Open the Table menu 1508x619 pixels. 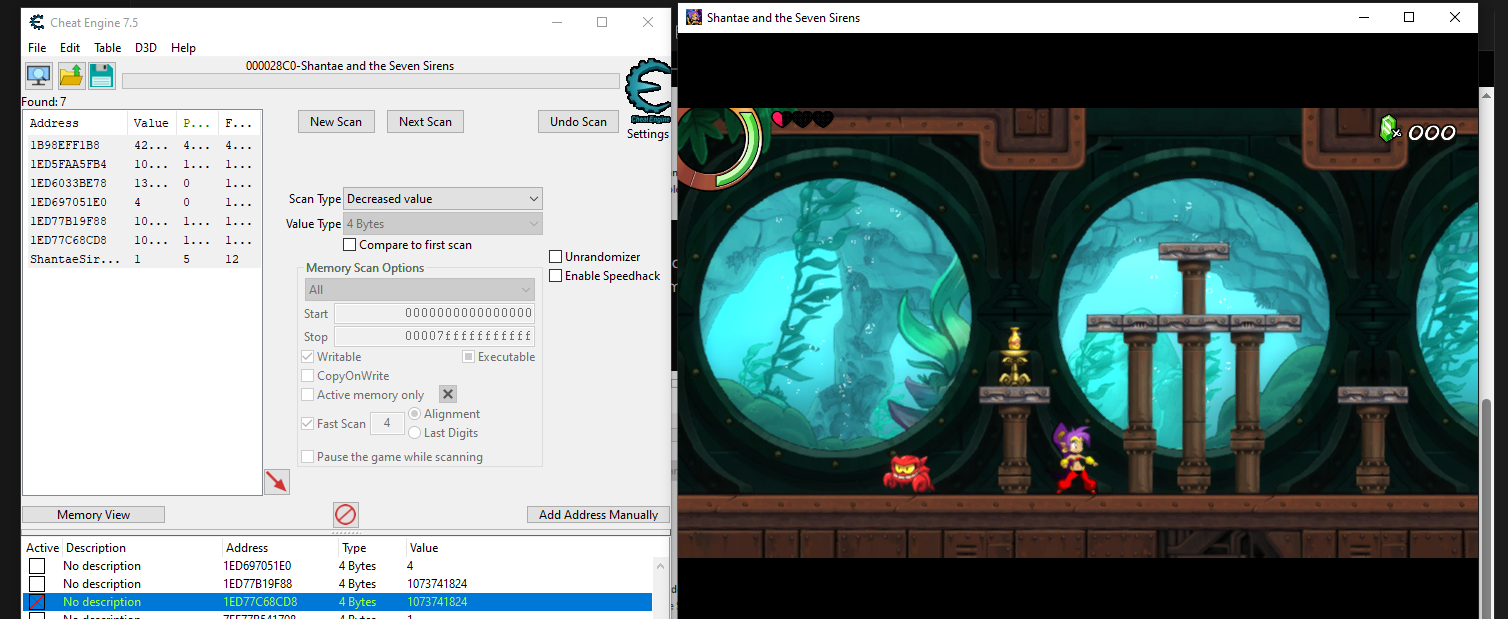point(108,48)
